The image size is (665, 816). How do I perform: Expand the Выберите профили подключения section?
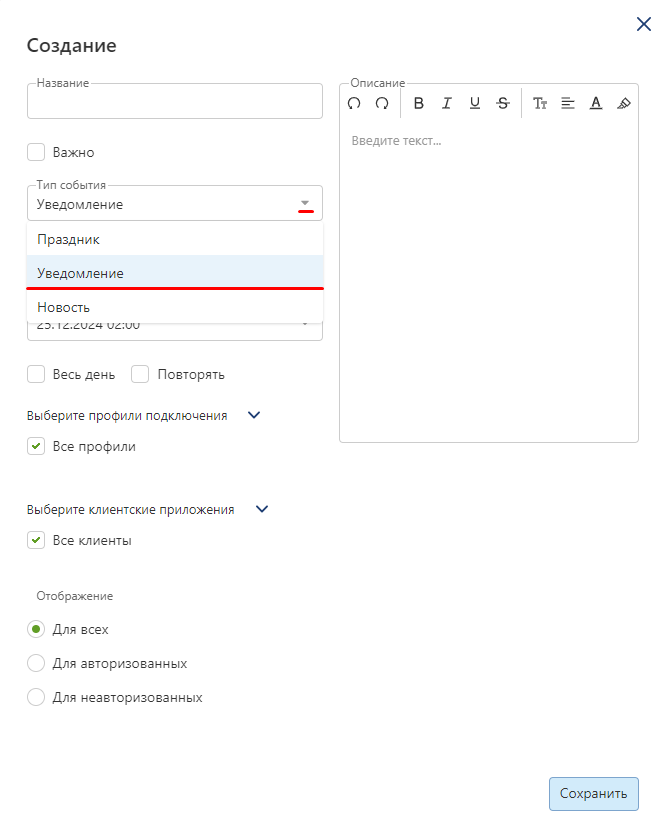[x=254, y=415]
